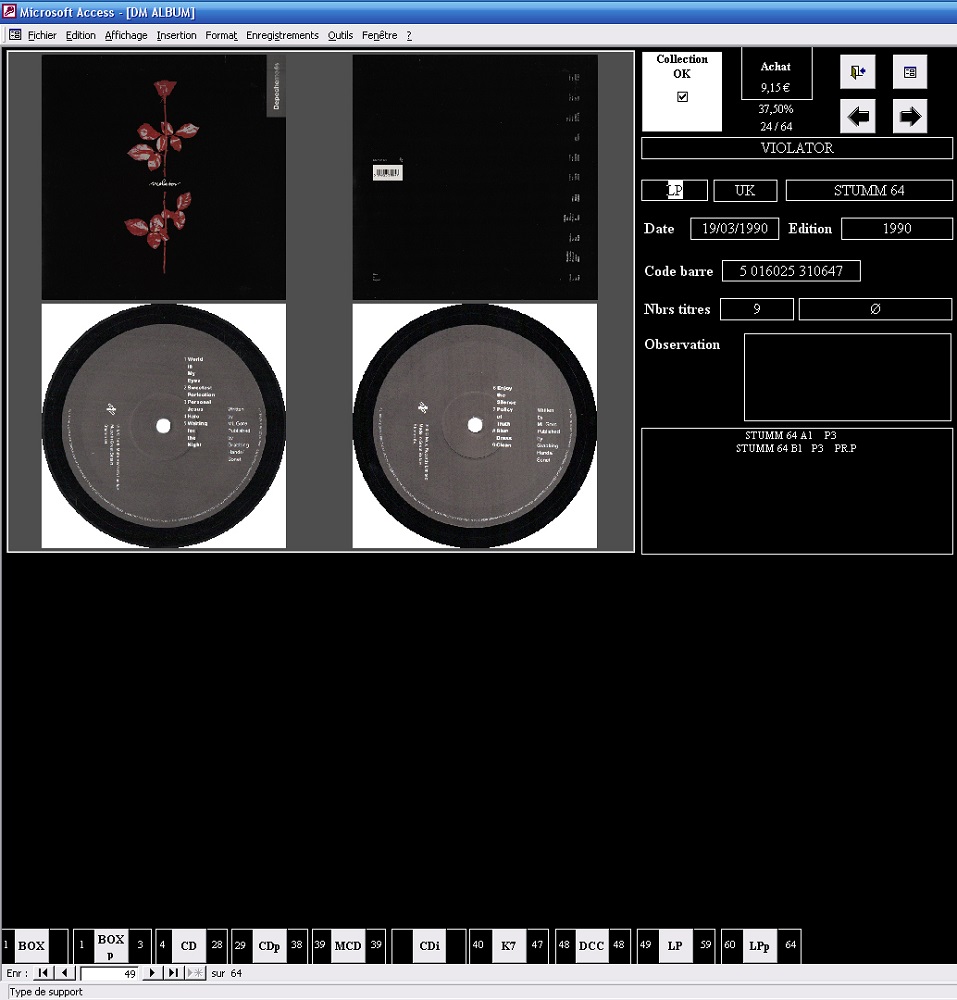Open the ? help menu
The height and width of the screenshot is (1000, 957).
click(409, 35)
